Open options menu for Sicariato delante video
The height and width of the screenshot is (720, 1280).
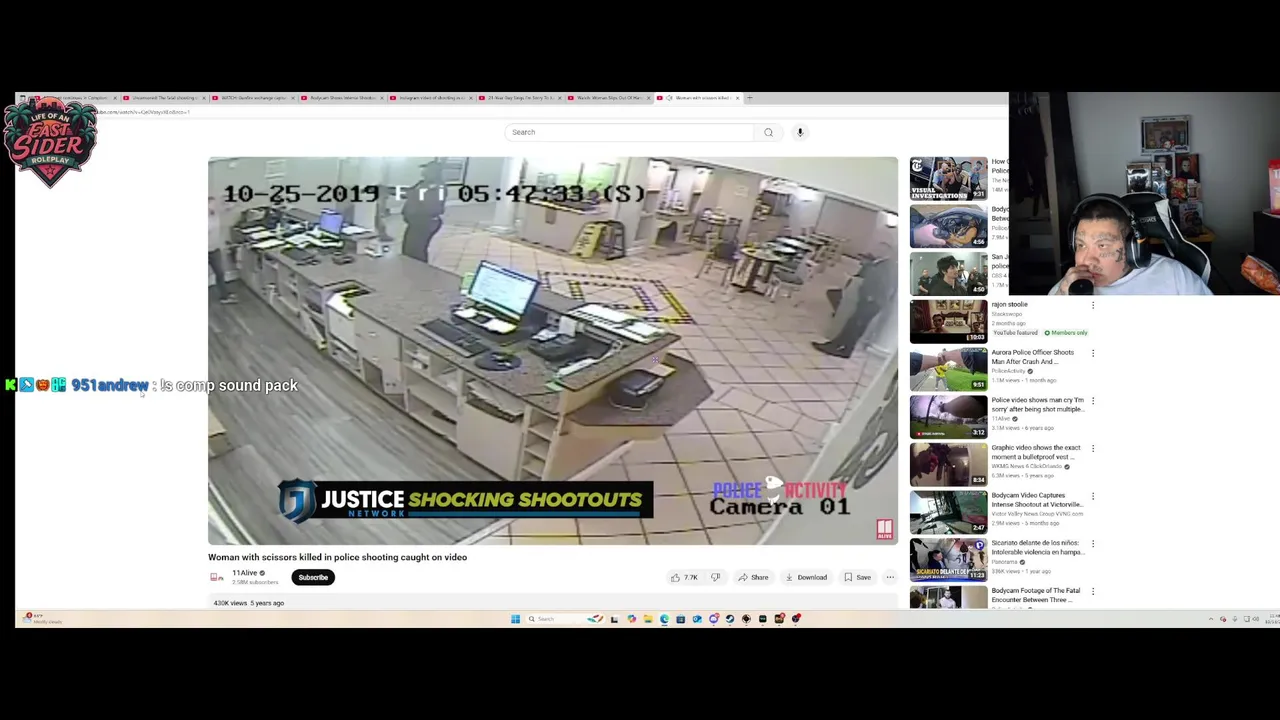tap(1093, 544)
